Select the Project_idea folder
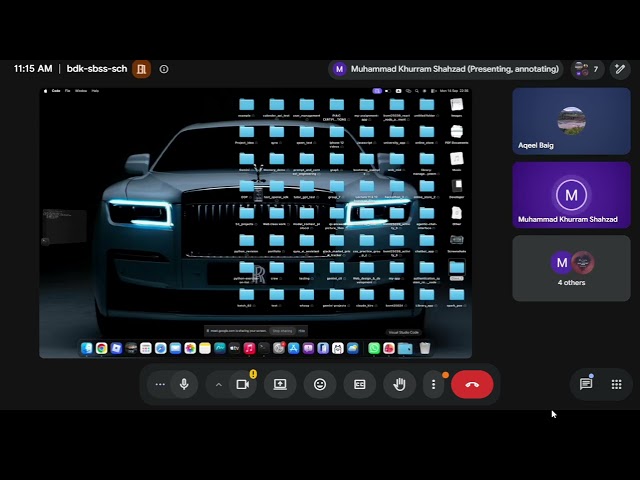Image resolution: width=640 pixels, height=480 pixels. pyautogui.click(x=246, y=134)
